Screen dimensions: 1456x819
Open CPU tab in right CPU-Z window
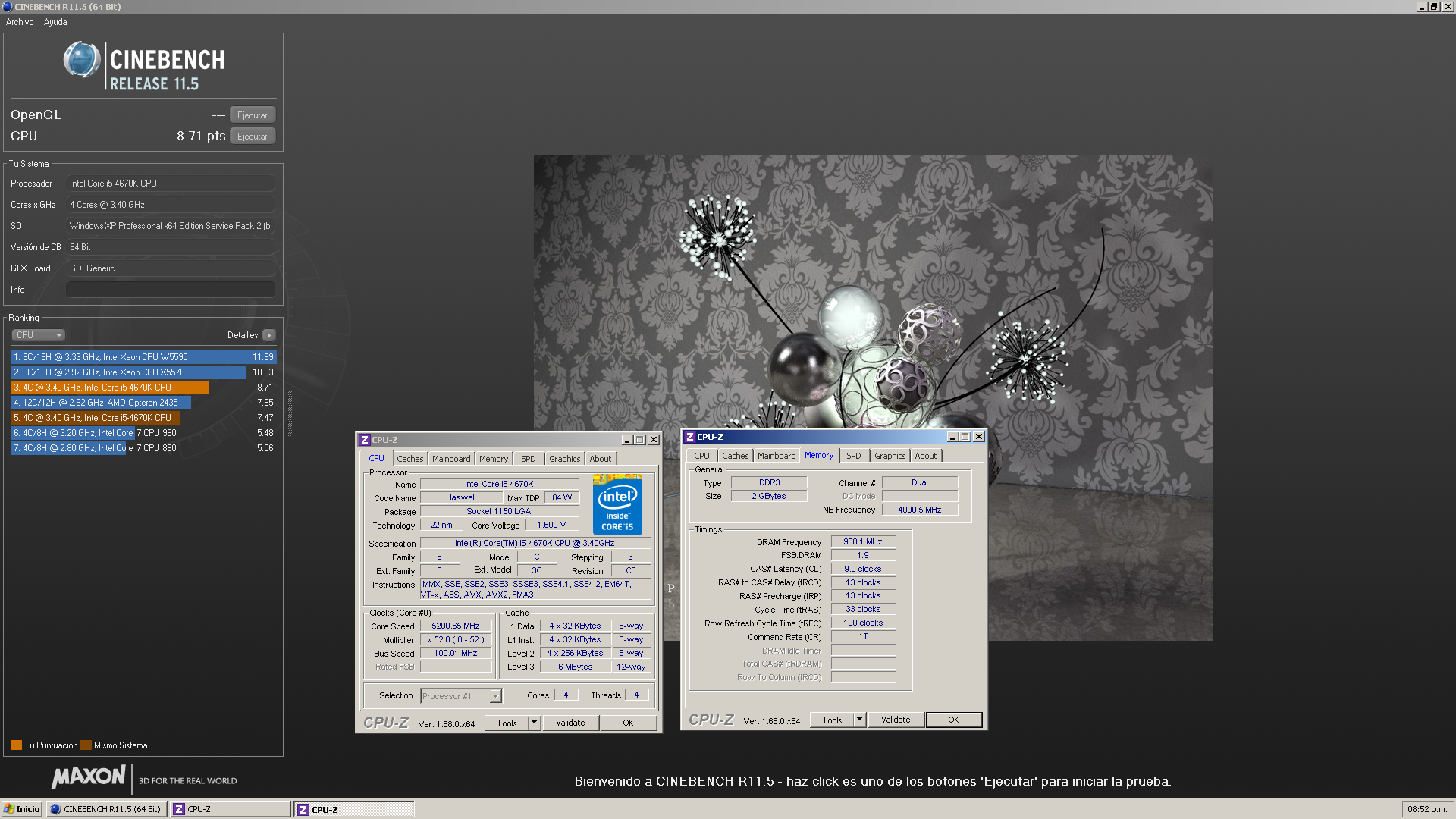pyautogui.click(x=702, y=456)
